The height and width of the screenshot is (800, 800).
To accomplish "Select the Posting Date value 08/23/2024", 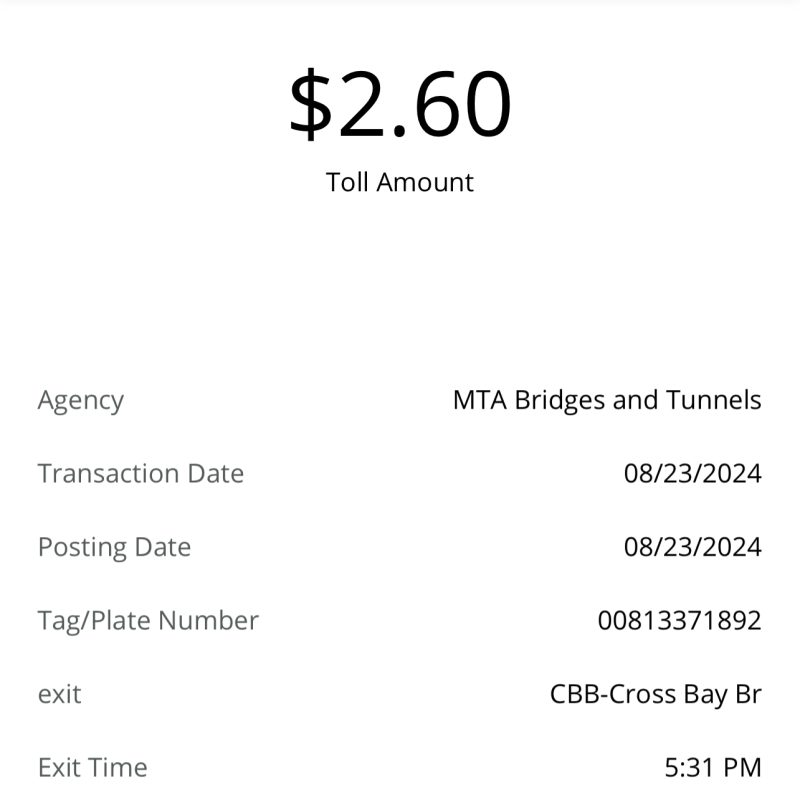I will pos(692,547).
